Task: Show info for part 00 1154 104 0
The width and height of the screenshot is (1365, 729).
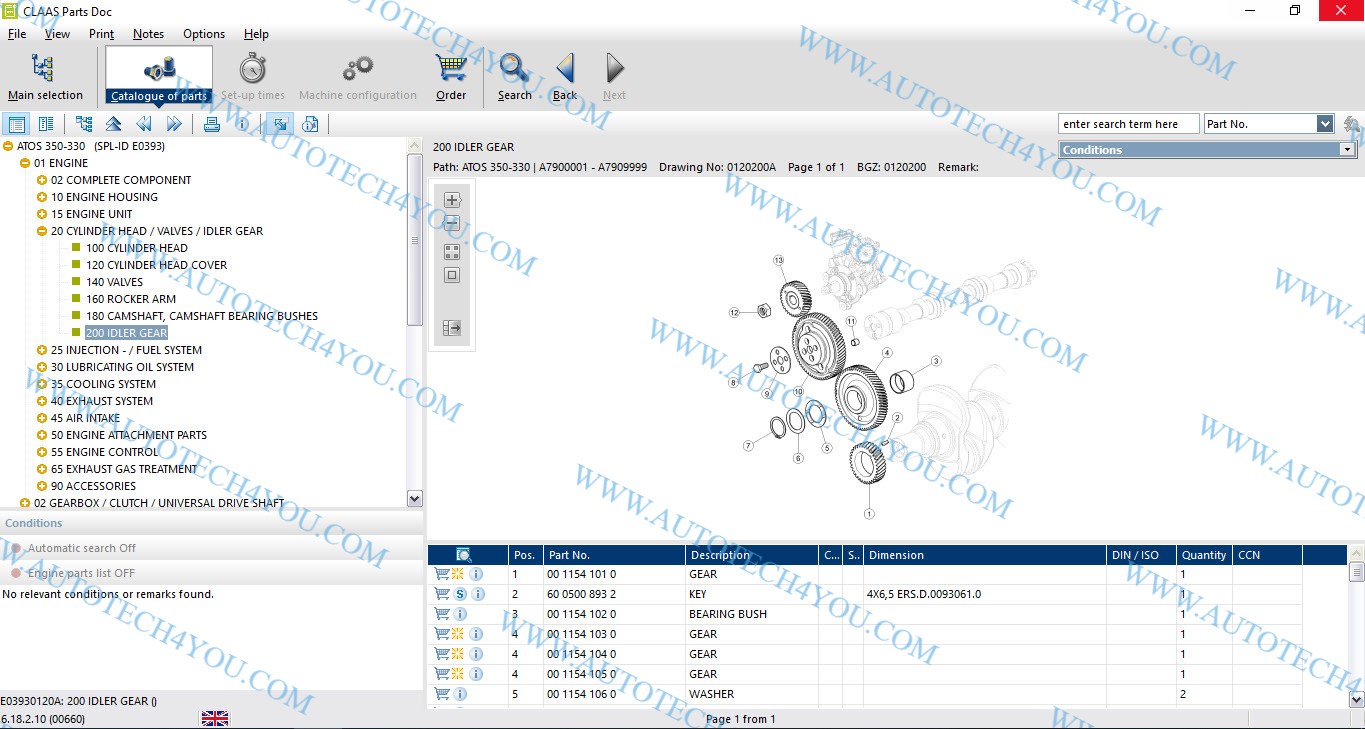Action: pyautogui.click(x=477, y=654)
